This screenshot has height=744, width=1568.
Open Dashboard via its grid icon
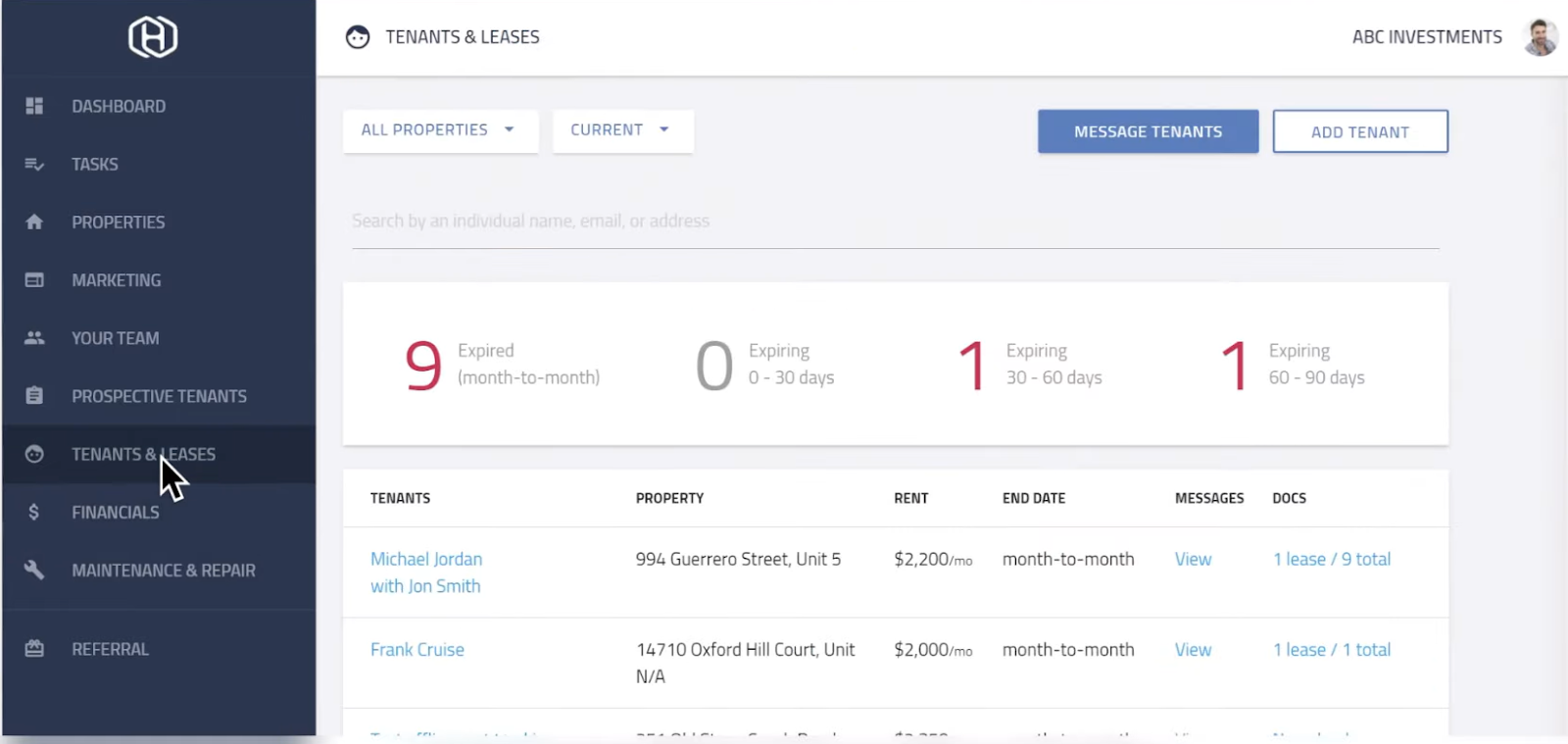click(x=34, y=106)
